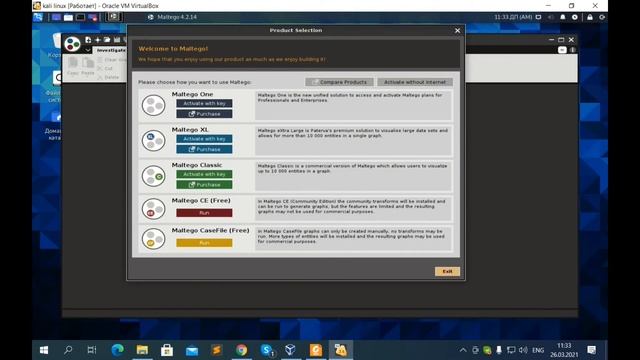Click the Maltego application logo button
The width and height of the screenshot is (640, 360).
(x=72, y=44)
